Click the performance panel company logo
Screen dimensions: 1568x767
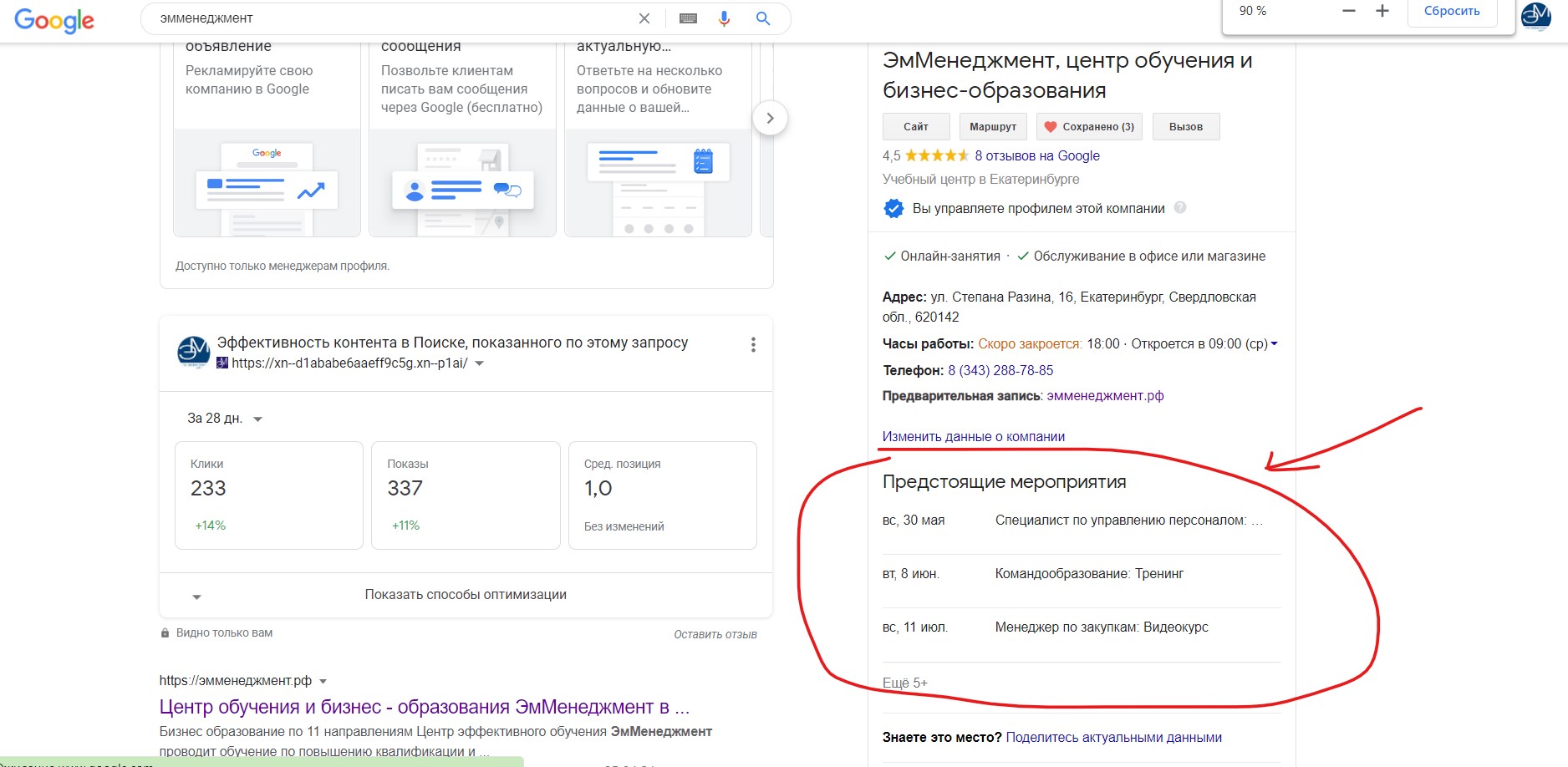point(194,352)
